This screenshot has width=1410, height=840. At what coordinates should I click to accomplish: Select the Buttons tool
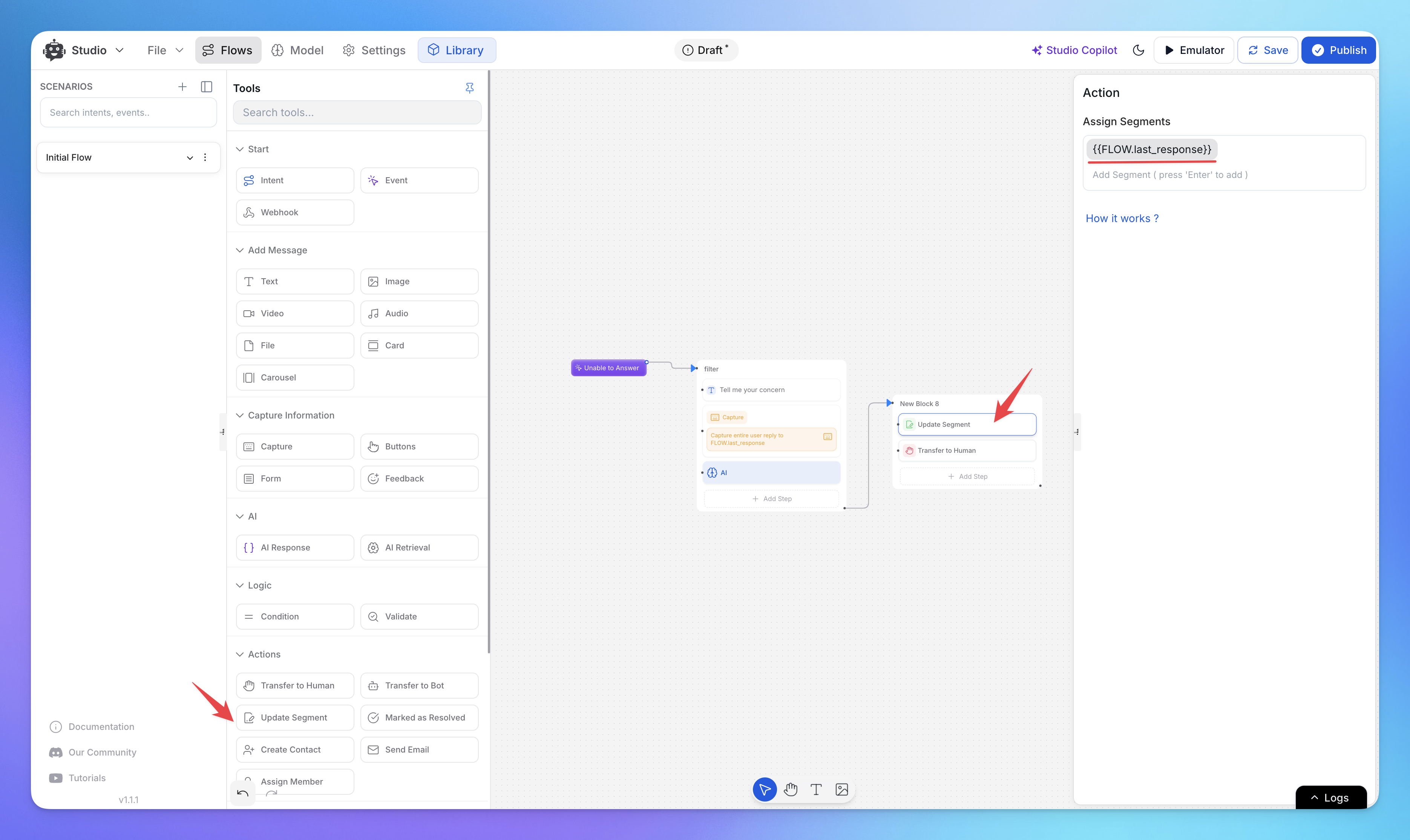420,447
